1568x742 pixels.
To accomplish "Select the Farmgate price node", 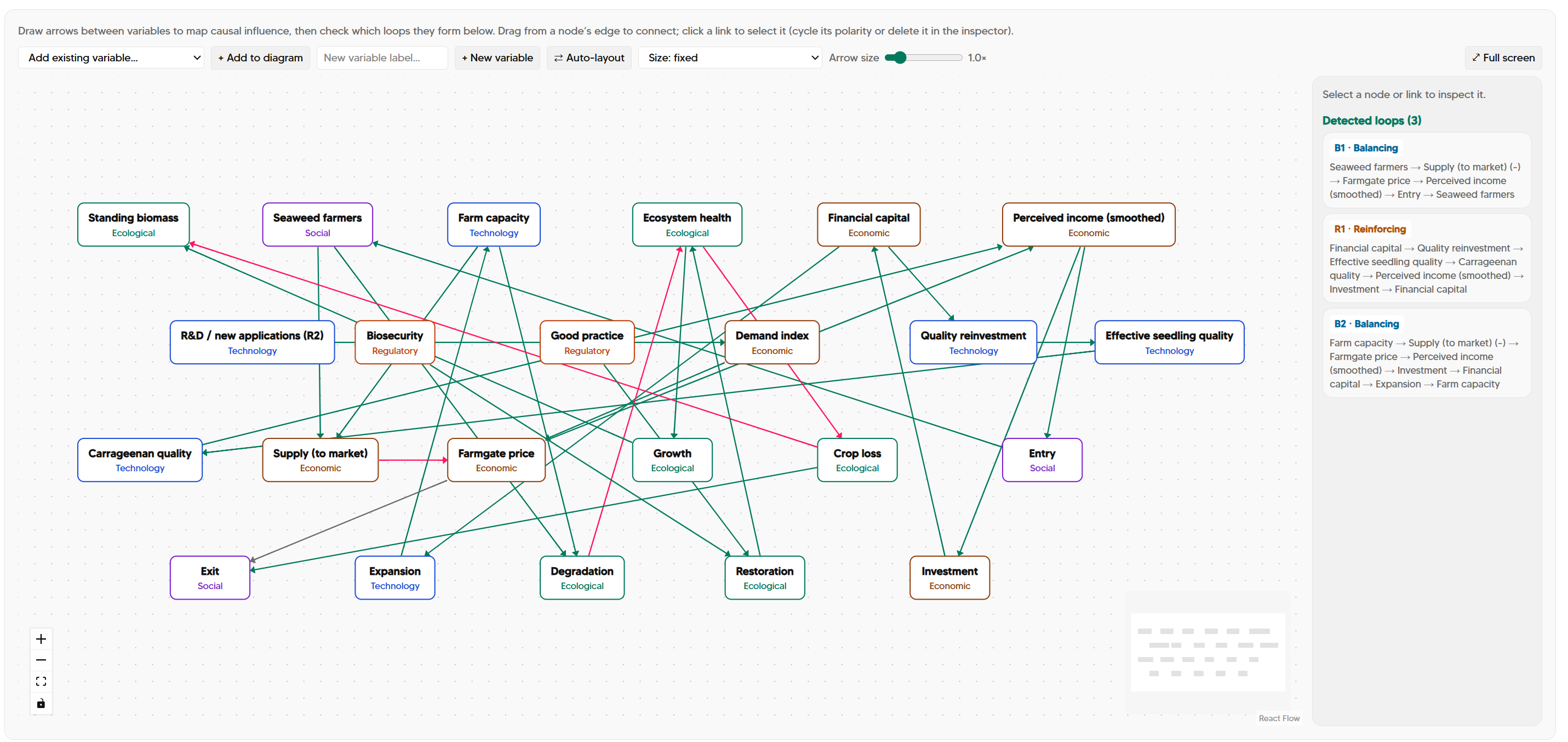I will click(x=496, y=460).
